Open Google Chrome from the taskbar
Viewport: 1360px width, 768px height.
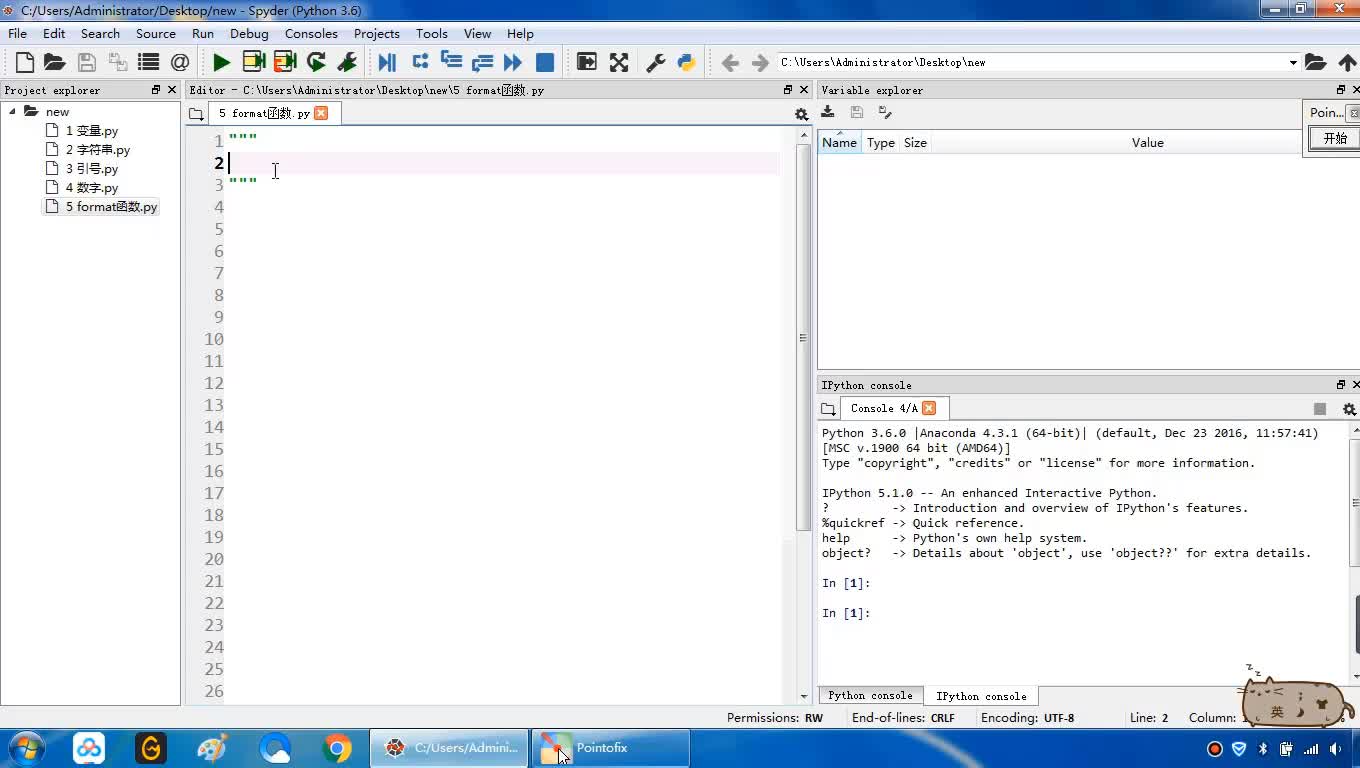click(x=337, y=748)
